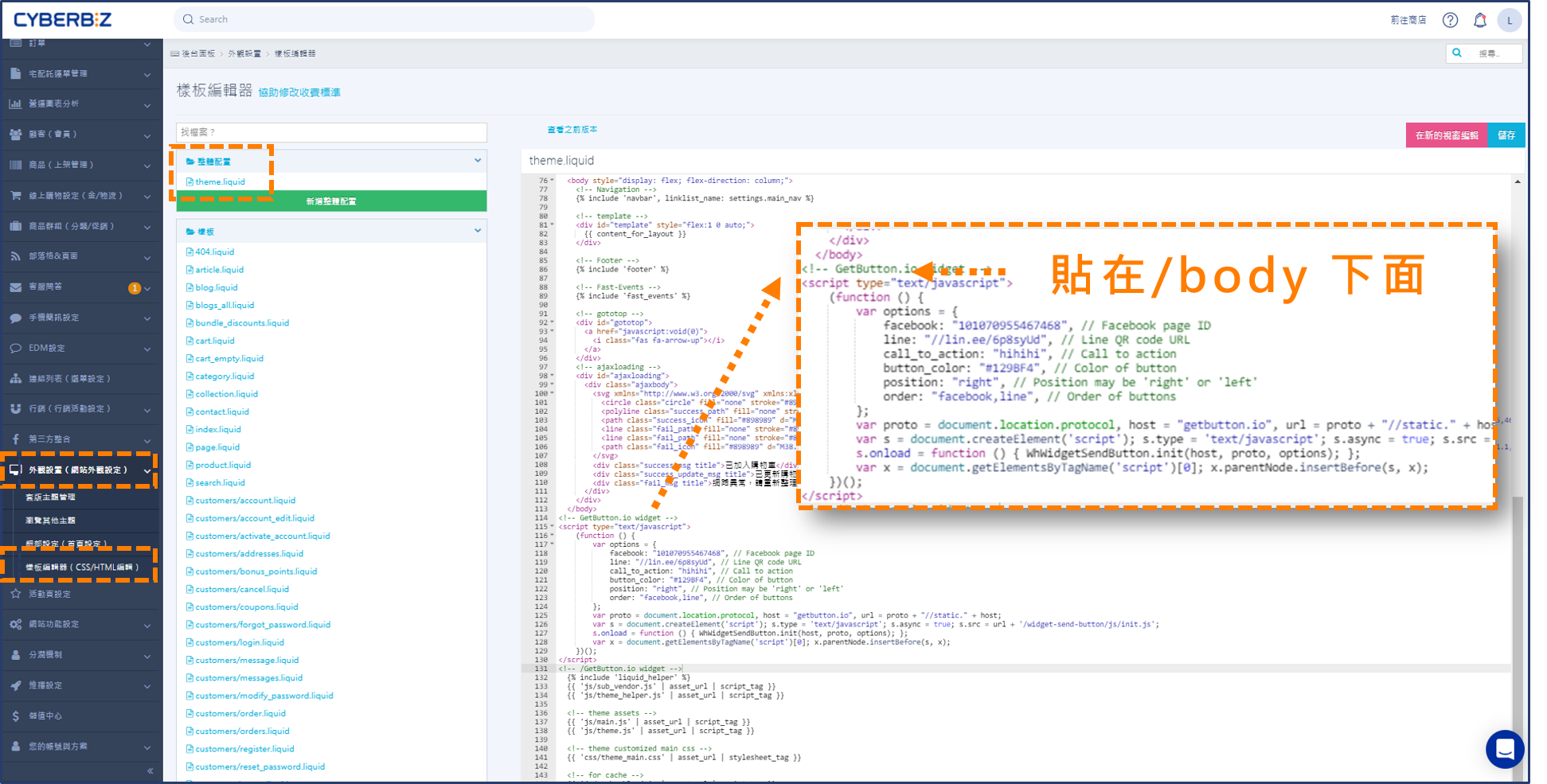Expand the 顧客（會員）menu chevron
This screenshot has height=784, width=1547.
147,135
